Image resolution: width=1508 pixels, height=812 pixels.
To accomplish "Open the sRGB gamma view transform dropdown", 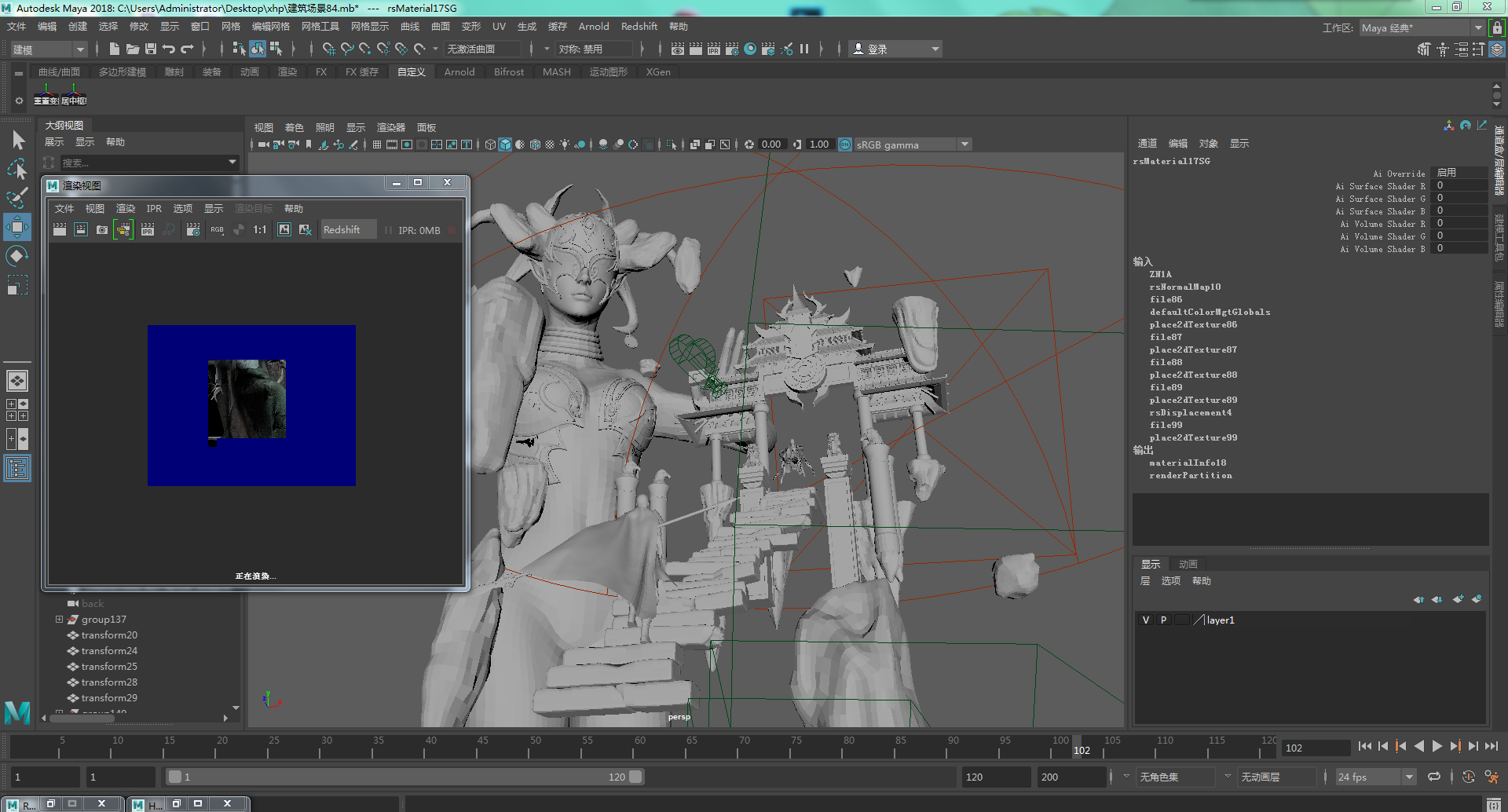I will point(965,144).
